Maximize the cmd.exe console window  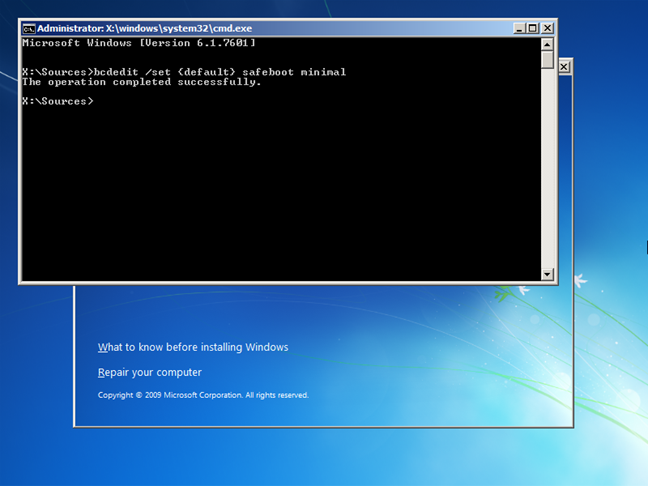tap(533, 28)
